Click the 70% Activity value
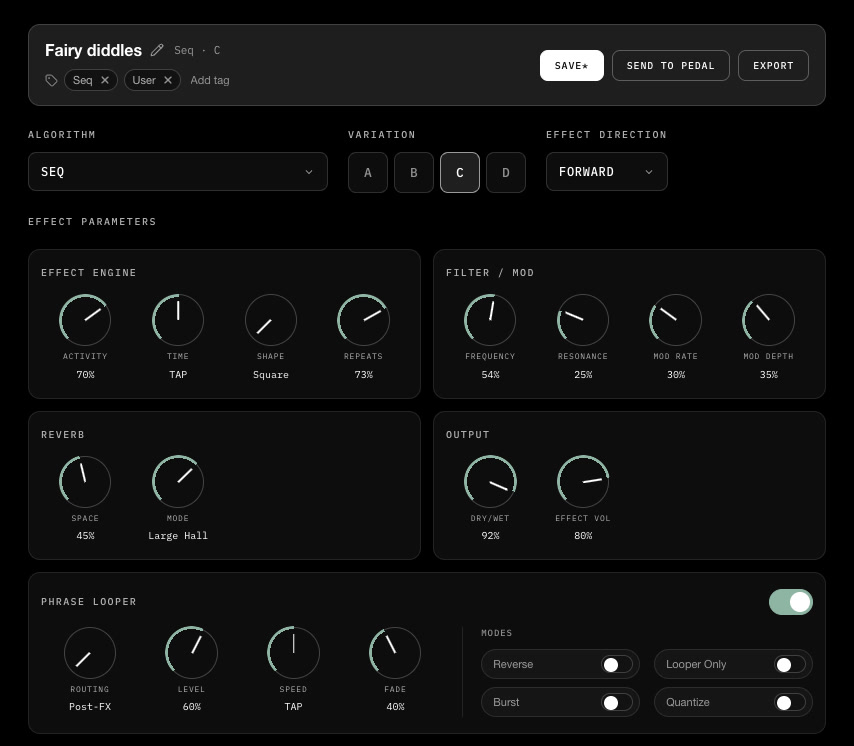Screen dimensions: 854x746 tap(85, 375)
